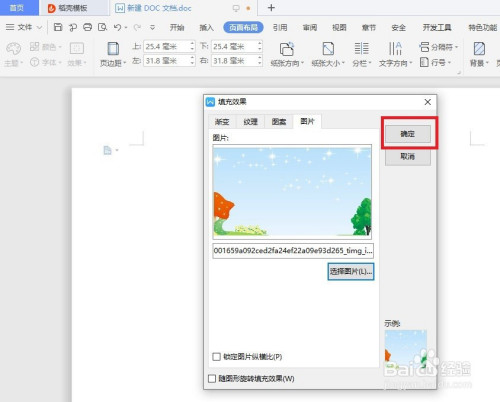Image resolution: width=500 pixels, height=402 pixels.
Task: Expand the undo history dropdown arrow
Action: coord(126,28)
